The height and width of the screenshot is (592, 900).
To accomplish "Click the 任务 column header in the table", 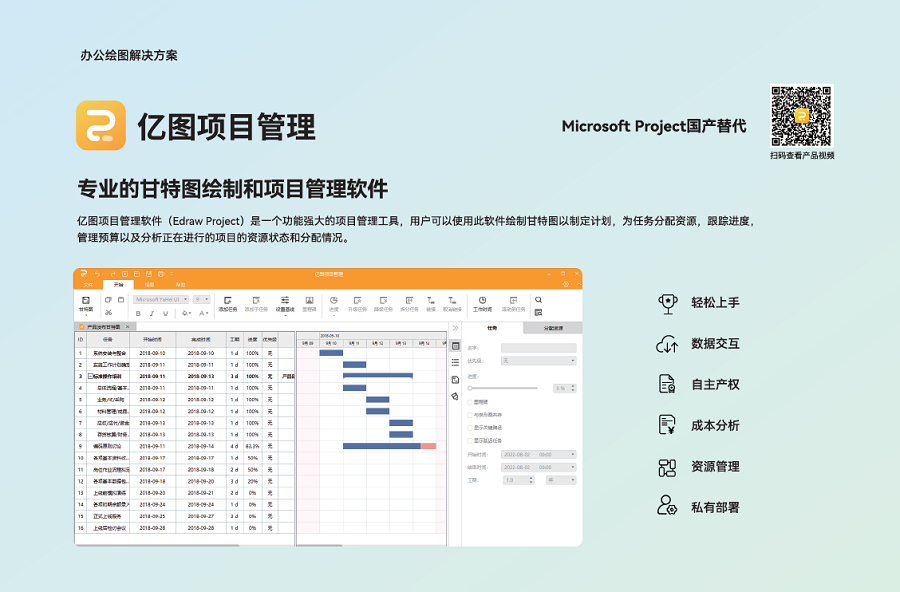I will click(108, 339).
